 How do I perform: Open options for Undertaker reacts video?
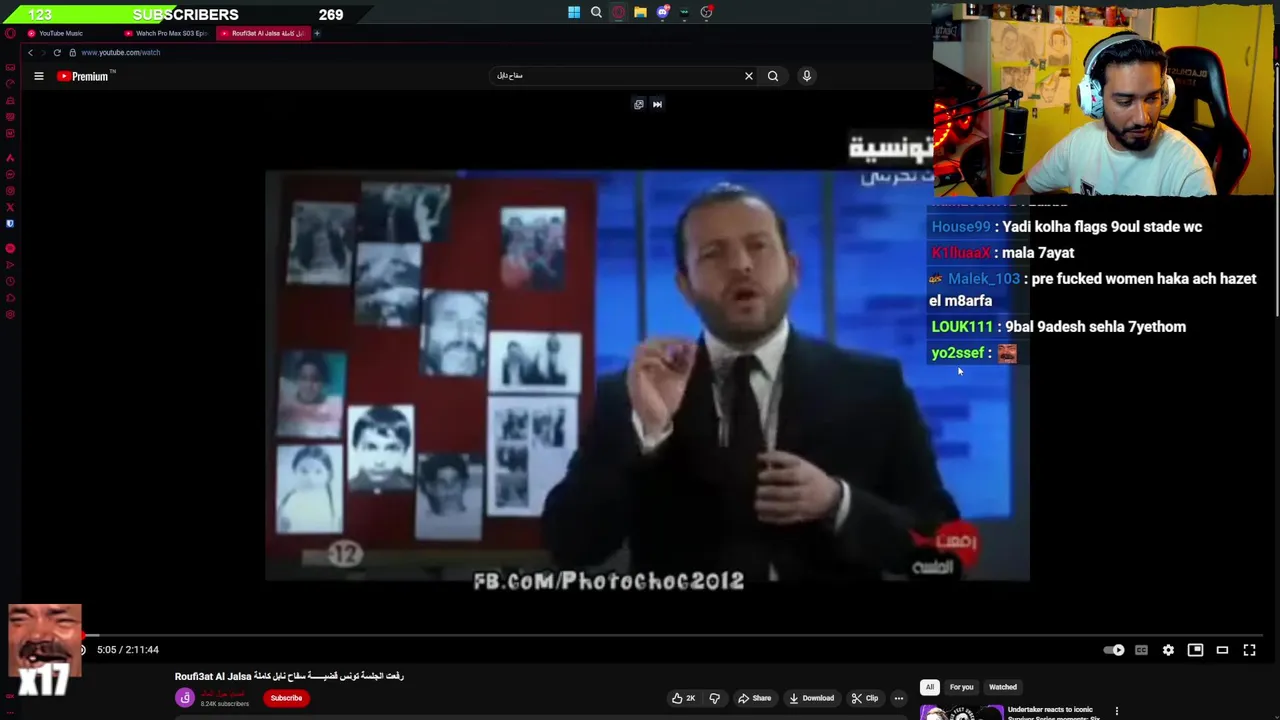pyautogui.click(x=1117, y=711)
